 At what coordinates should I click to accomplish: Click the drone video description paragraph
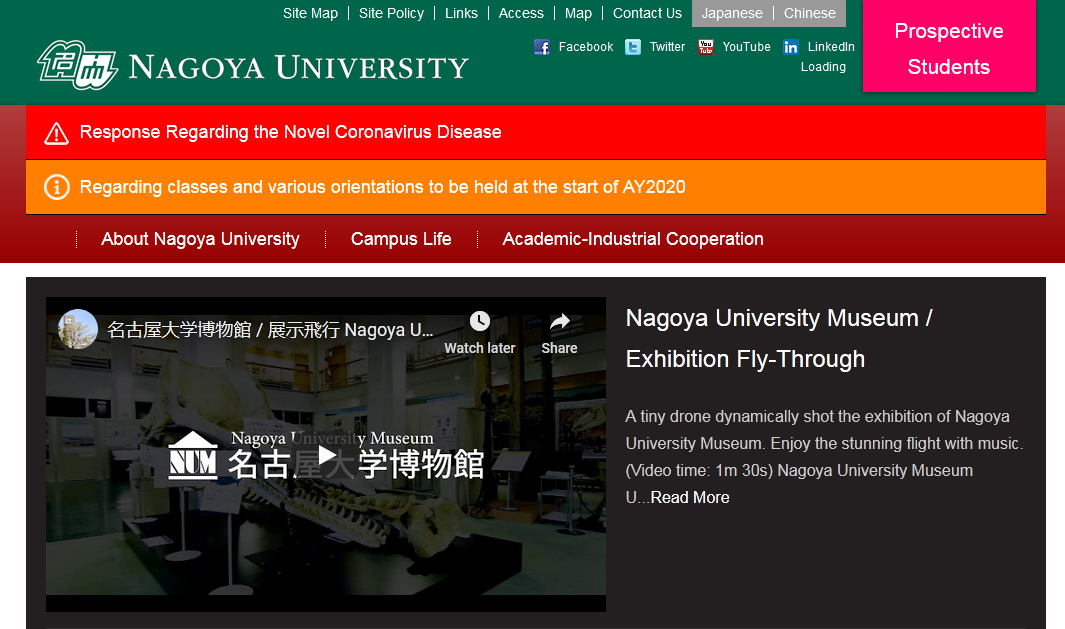coord(824,457)
